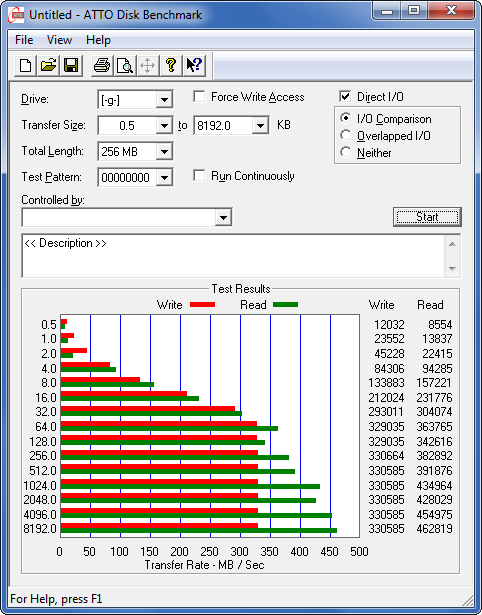
Task: Click the 128.0 row read value 342616
Action: [434, 442]
